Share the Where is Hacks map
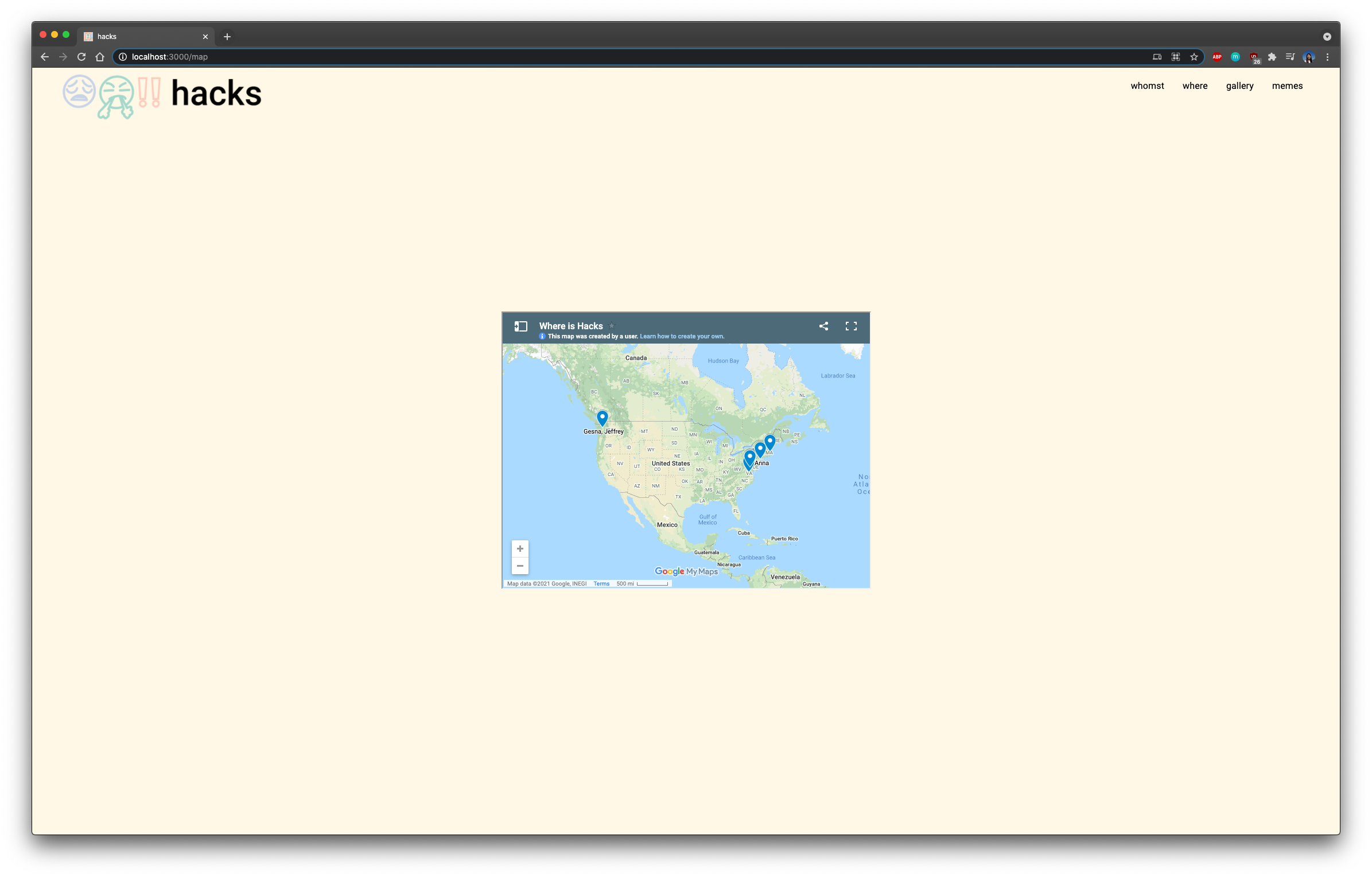The width and height of the screenshot is (1372, 877). click(x=823, y=326)
